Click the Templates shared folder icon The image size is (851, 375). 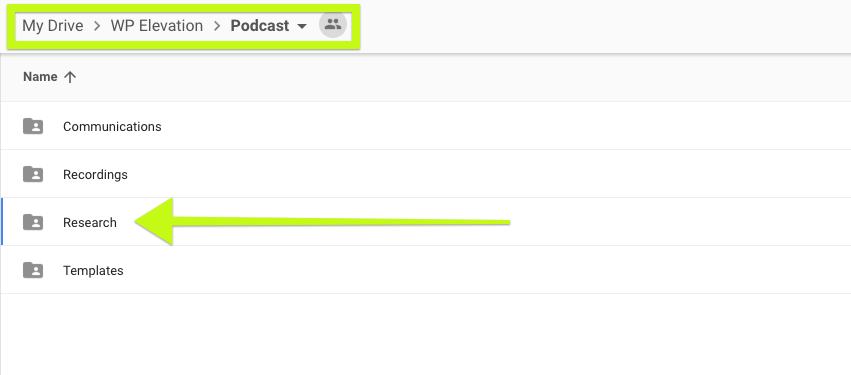click(x=33, y=270)
